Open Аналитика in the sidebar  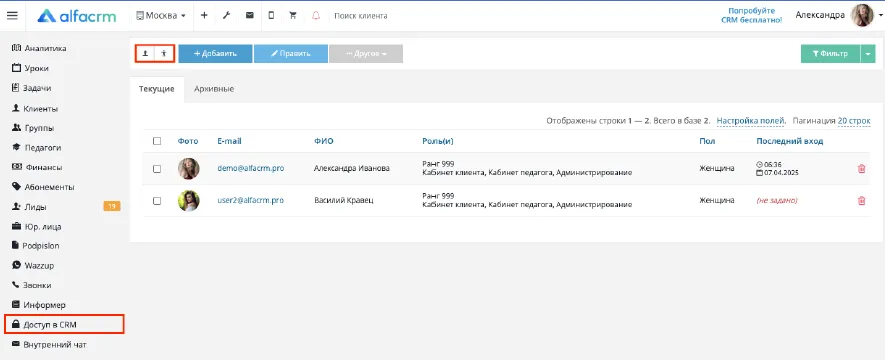tap(39, 49)
